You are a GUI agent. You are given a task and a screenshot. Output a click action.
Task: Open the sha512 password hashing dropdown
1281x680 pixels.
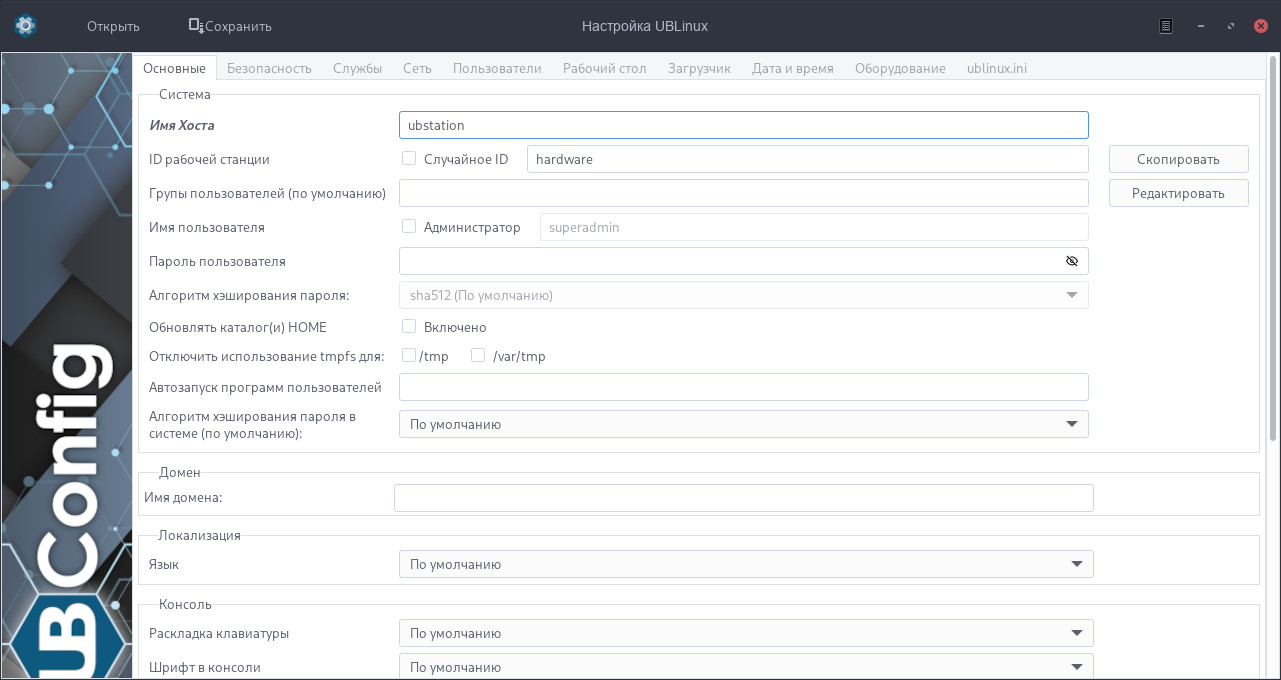pyautogui.click(x=744, y=295)
